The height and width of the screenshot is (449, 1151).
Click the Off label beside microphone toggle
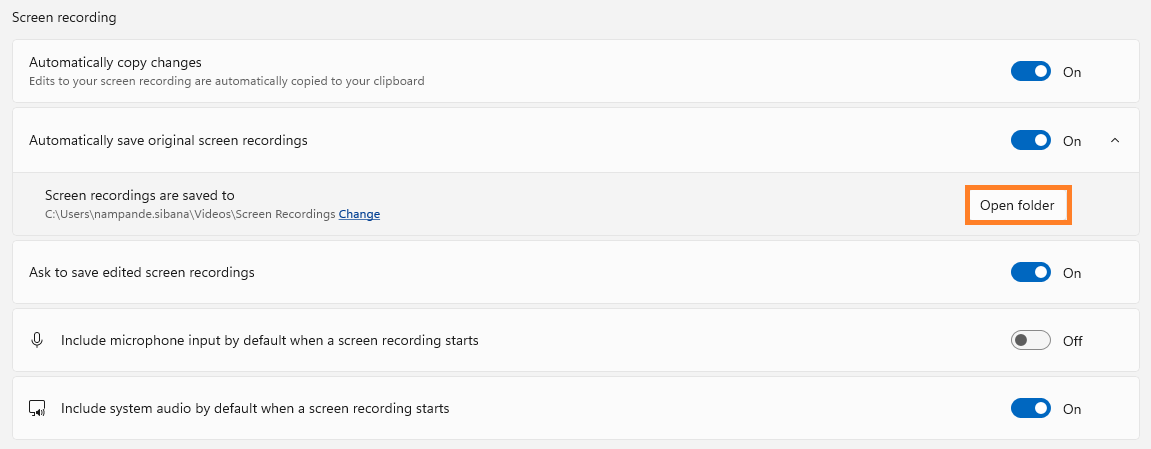(1073, 341)
